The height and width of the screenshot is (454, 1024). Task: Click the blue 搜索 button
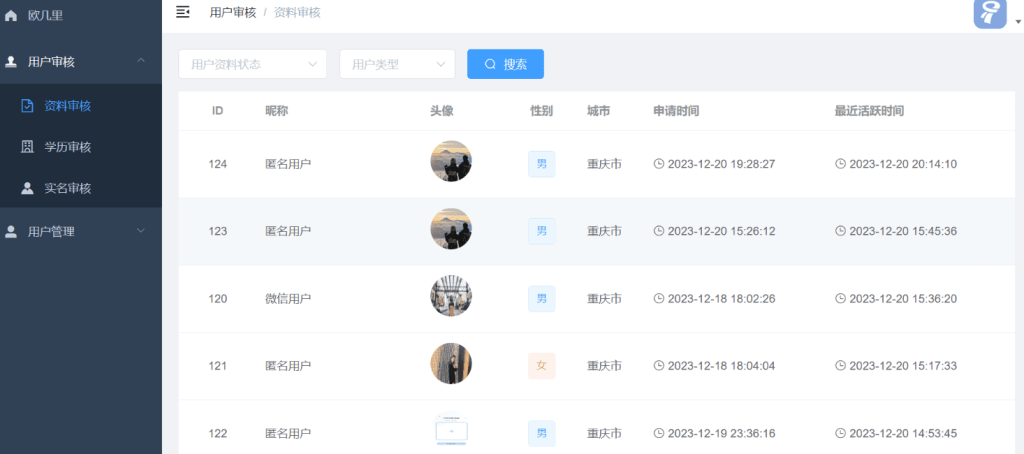[x=505, y=64]
